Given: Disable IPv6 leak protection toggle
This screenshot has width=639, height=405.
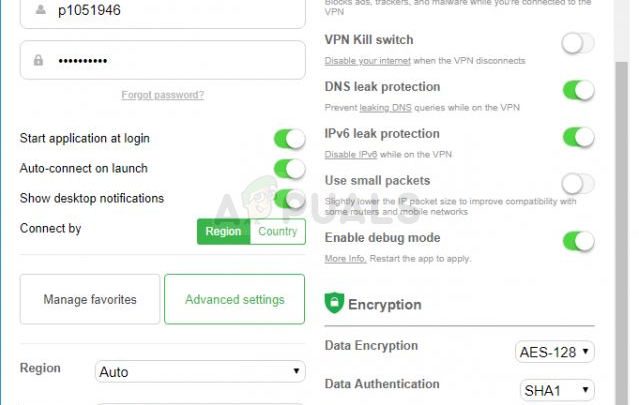Looking at the screenshot, I should tap(578, 136).
